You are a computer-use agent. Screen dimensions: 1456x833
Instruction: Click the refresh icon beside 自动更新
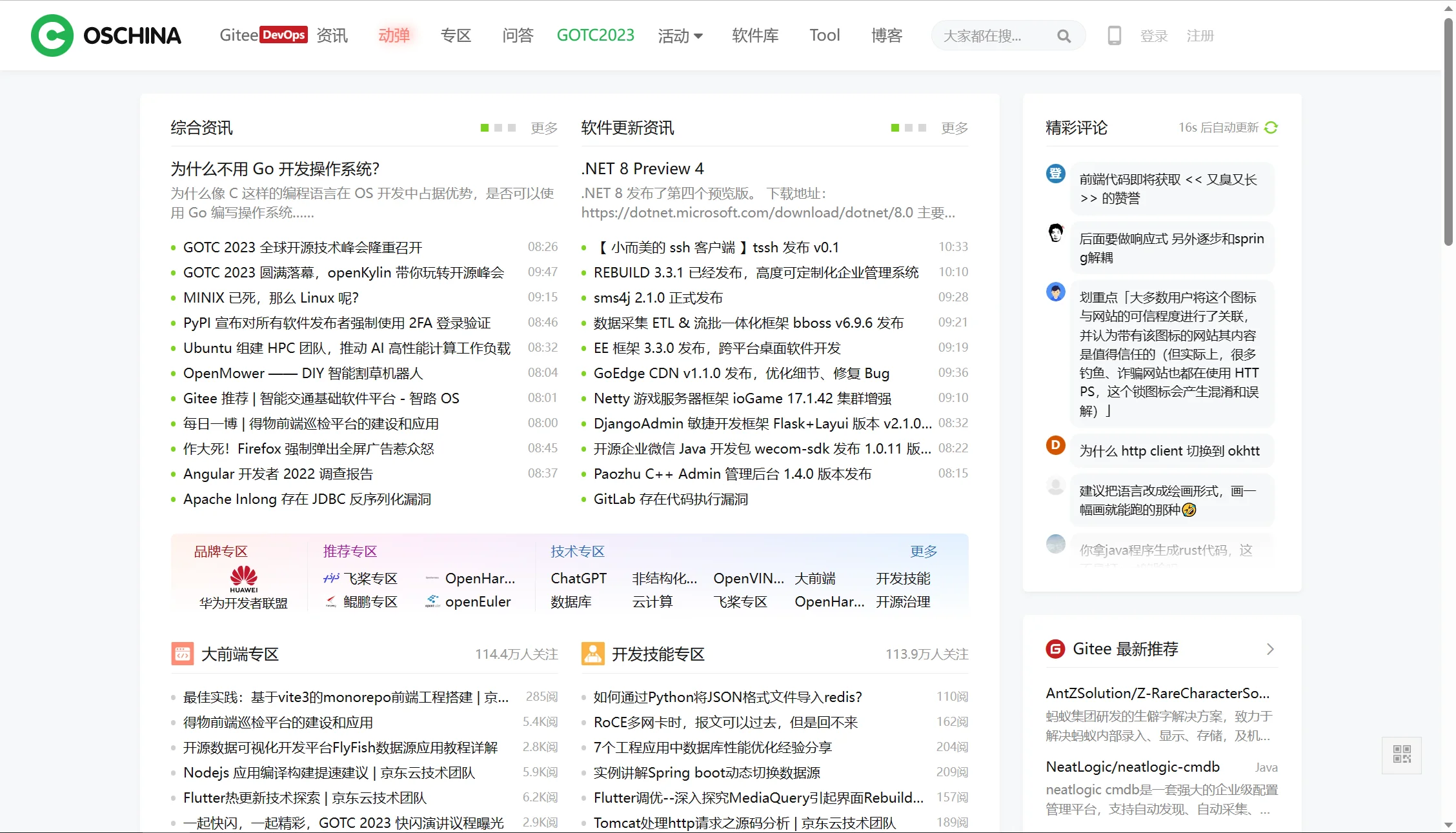pos(1271,128)
